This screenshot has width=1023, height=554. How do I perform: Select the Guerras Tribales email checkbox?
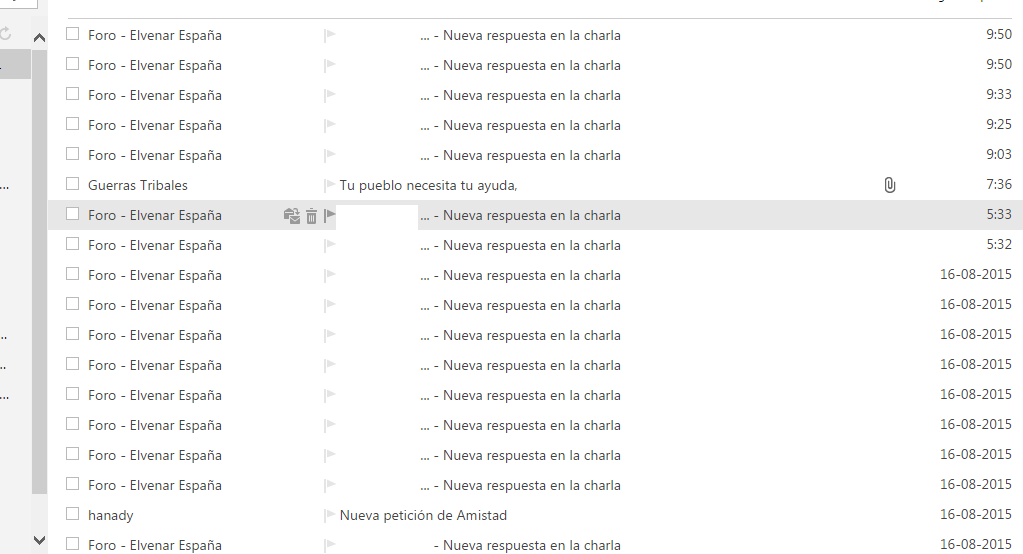click(72, 184)
